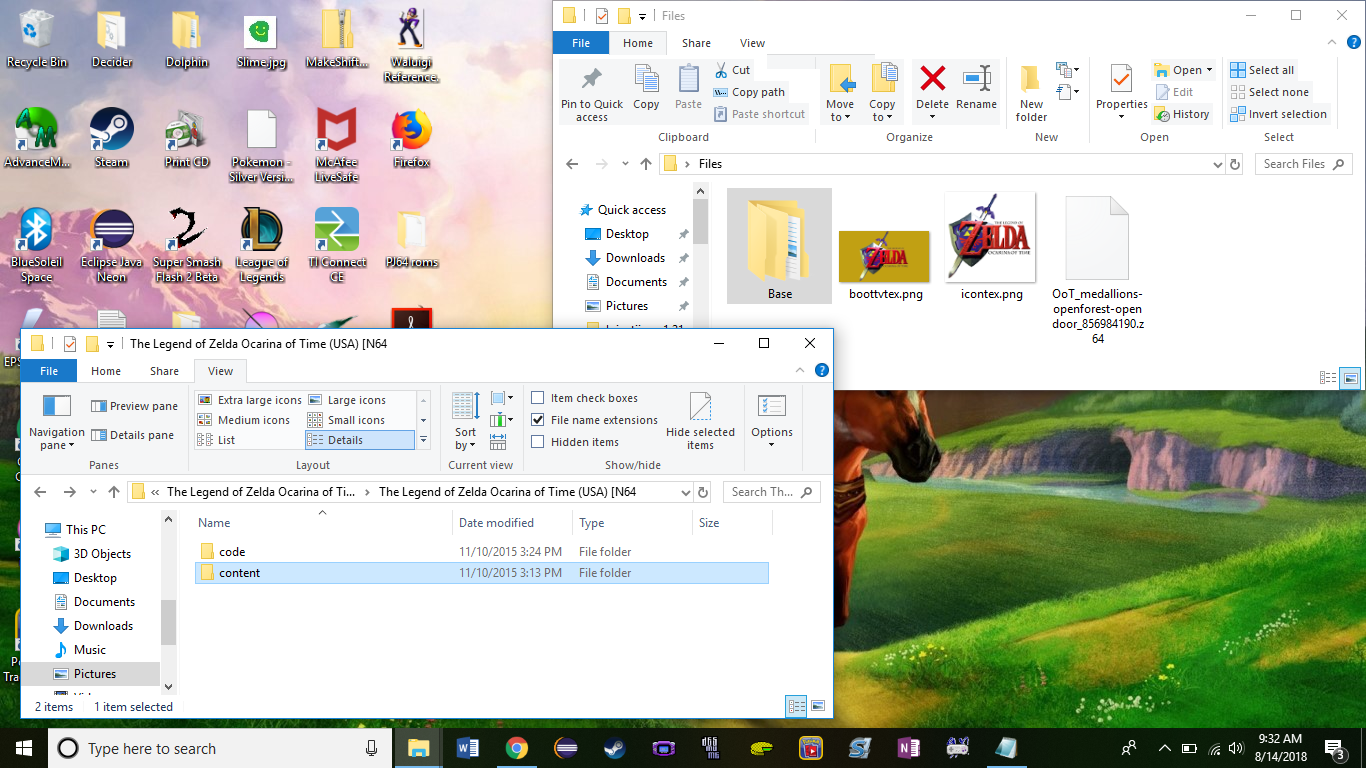Toggle the Preview pane
This screenshot has width=1366, height=768.
[134, 406]
